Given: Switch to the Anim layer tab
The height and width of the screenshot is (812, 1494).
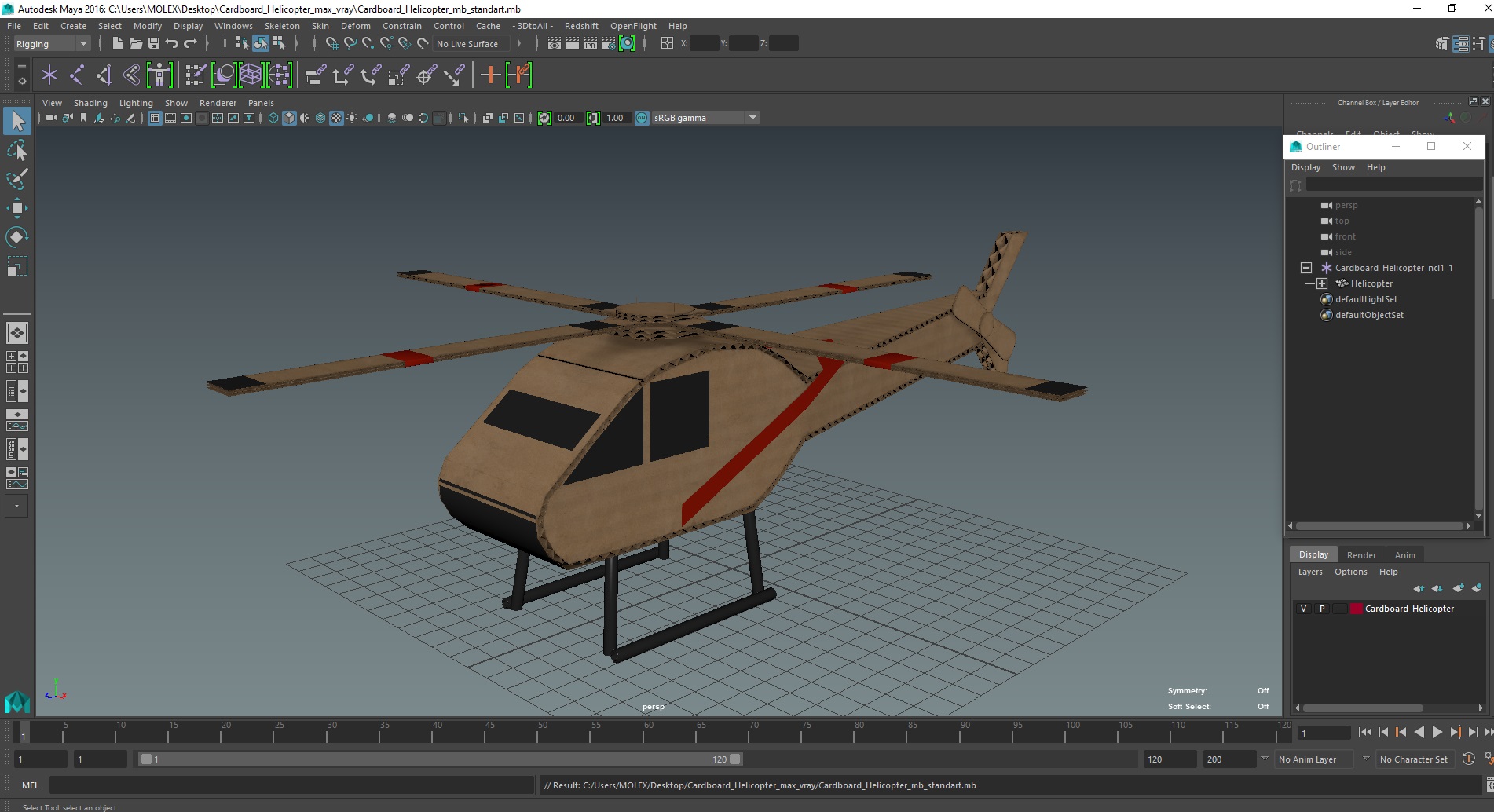Looking at the screenshot, I should (x=1404, y=554).
